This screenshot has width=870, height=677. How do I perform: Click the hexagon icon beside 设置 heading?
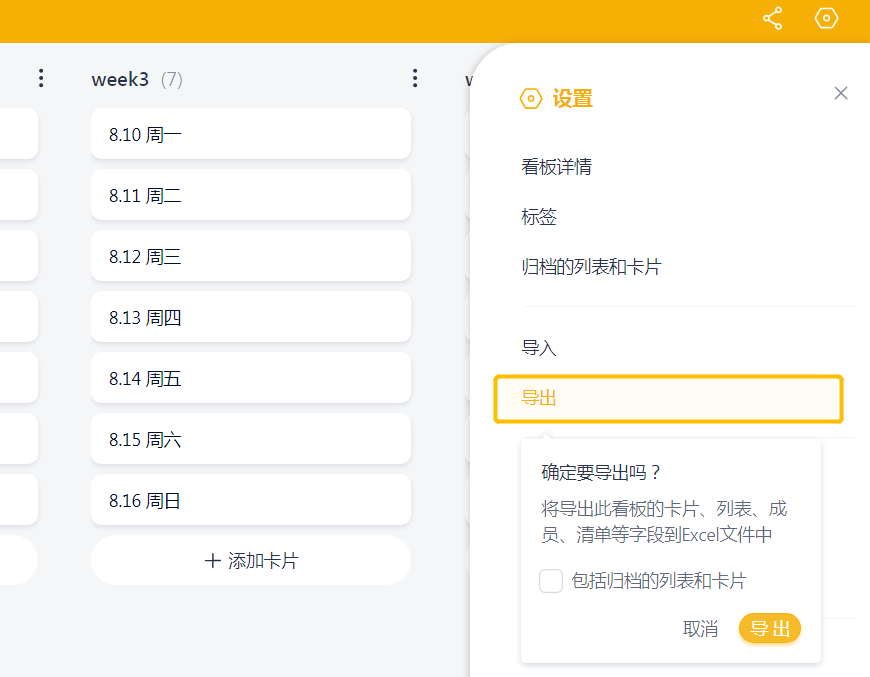tap(531, 98)
